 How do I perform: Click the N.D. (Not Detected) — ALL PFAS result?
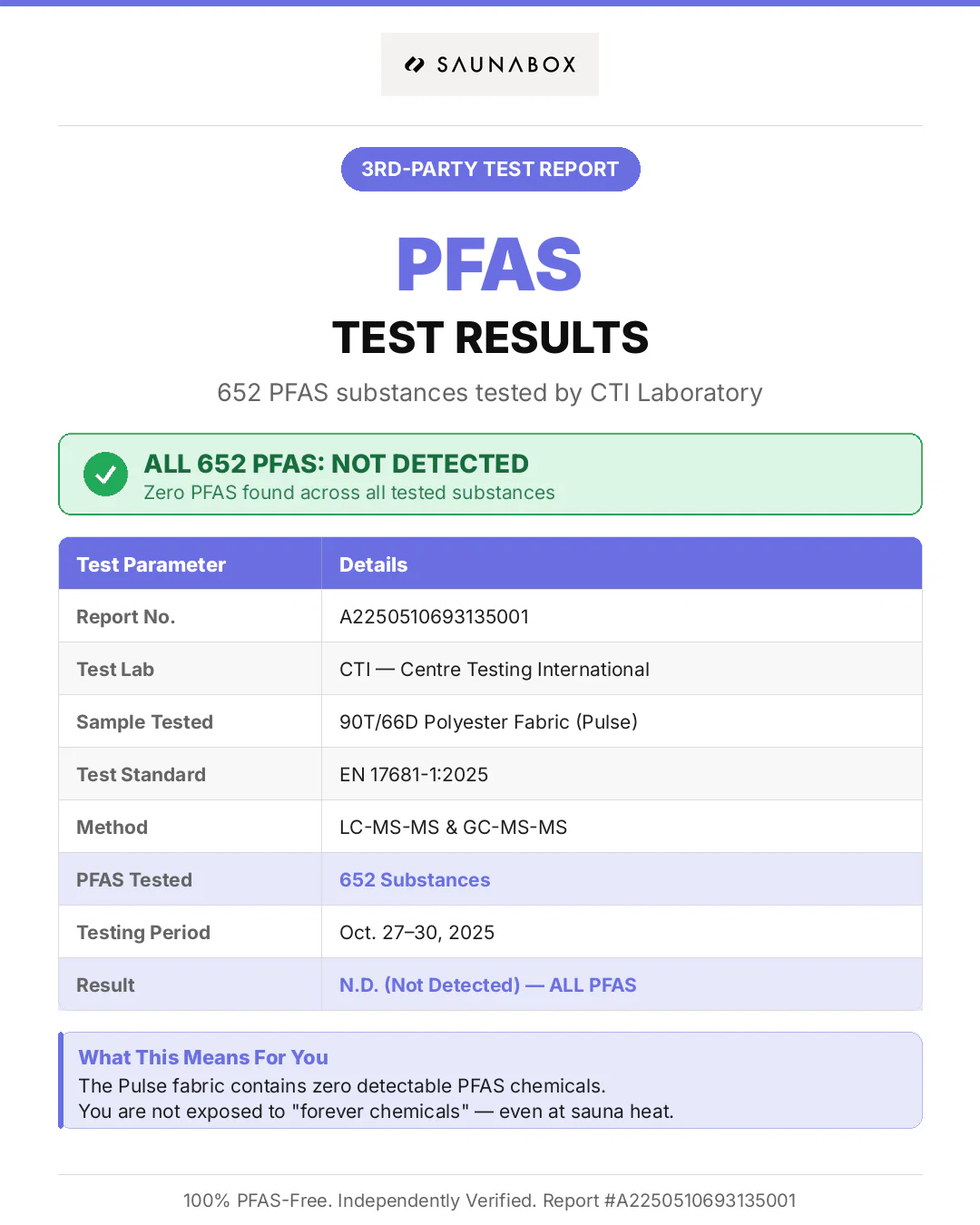(x=488, y=985)
